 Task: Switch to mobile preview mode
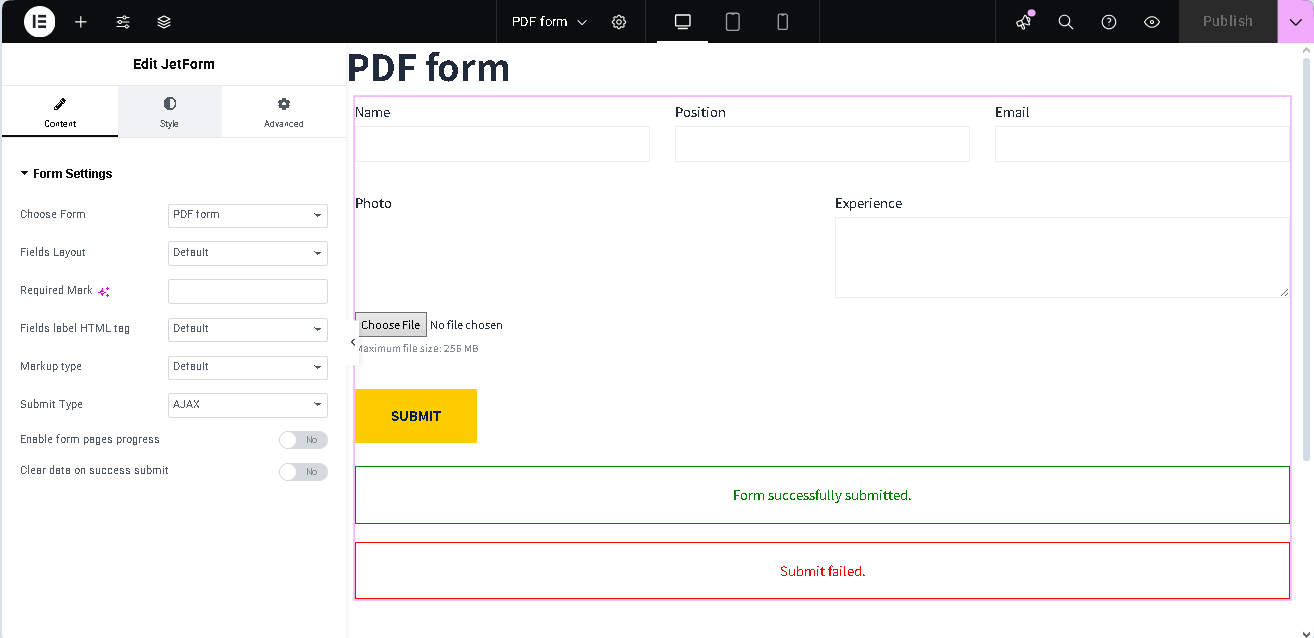pos(783,21)
